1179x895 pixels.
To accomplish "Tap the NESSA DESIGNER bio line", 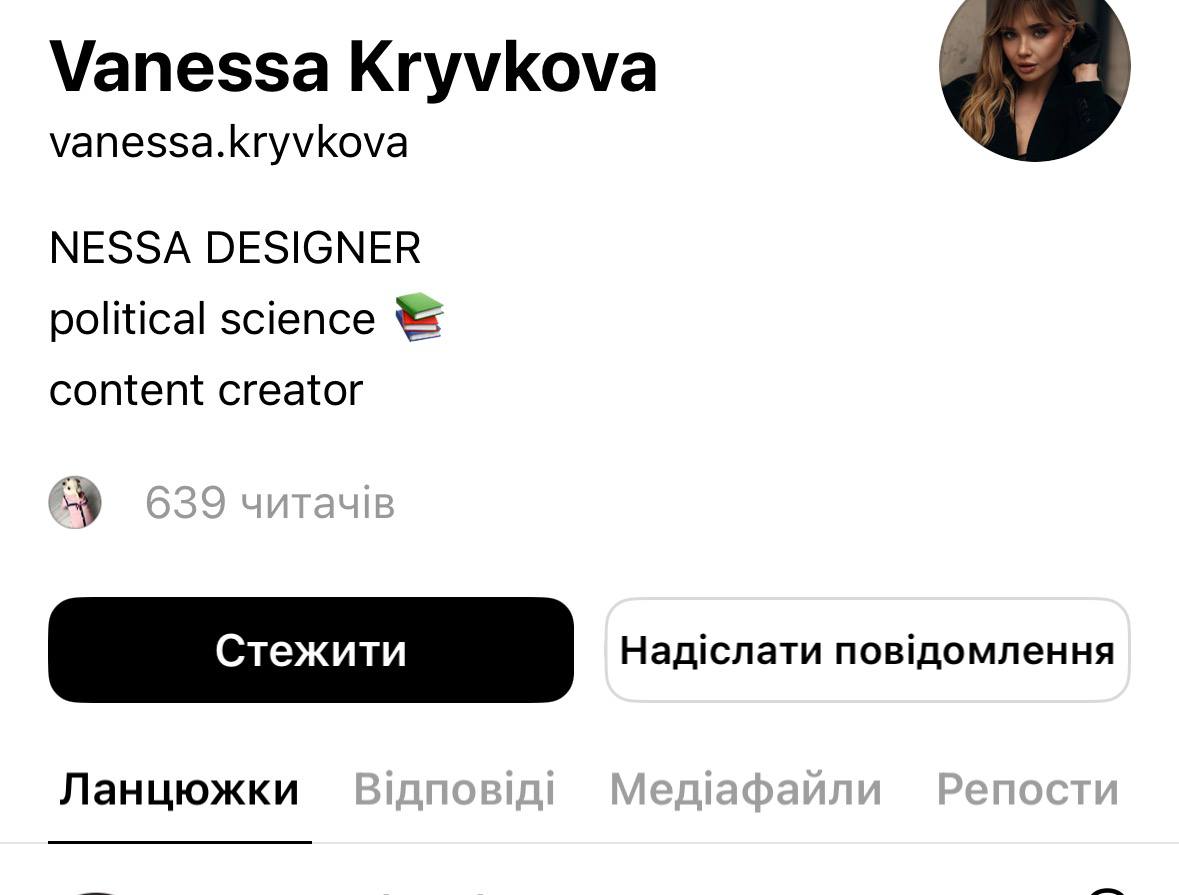I will click(x=235, y=248).
